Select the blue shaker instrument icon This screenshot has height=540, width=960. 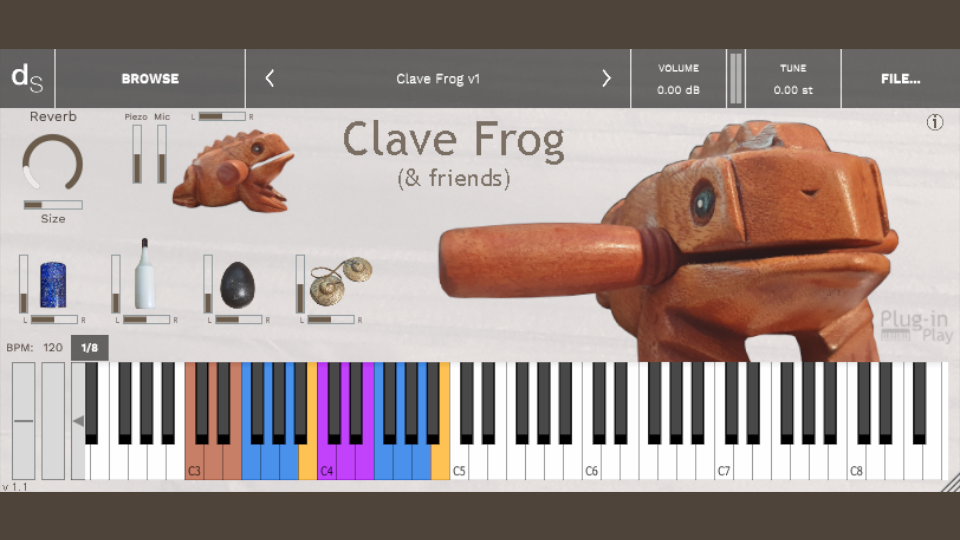pyautogui.click(x=53, y=285)
